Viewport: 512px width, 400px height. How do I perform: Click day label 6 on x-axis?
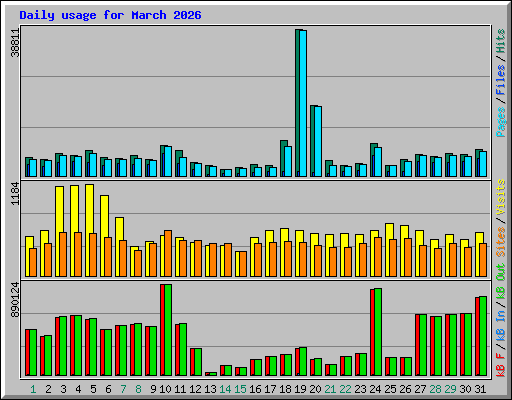108,389
